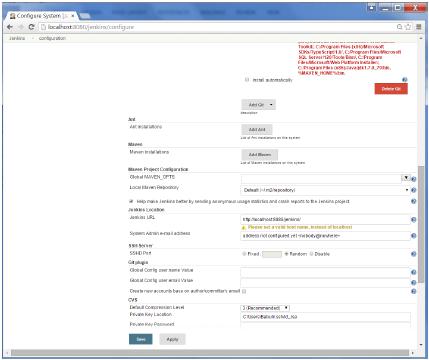
Task: Click the vertical page scrollbar thumb
Action: point(421,223)
